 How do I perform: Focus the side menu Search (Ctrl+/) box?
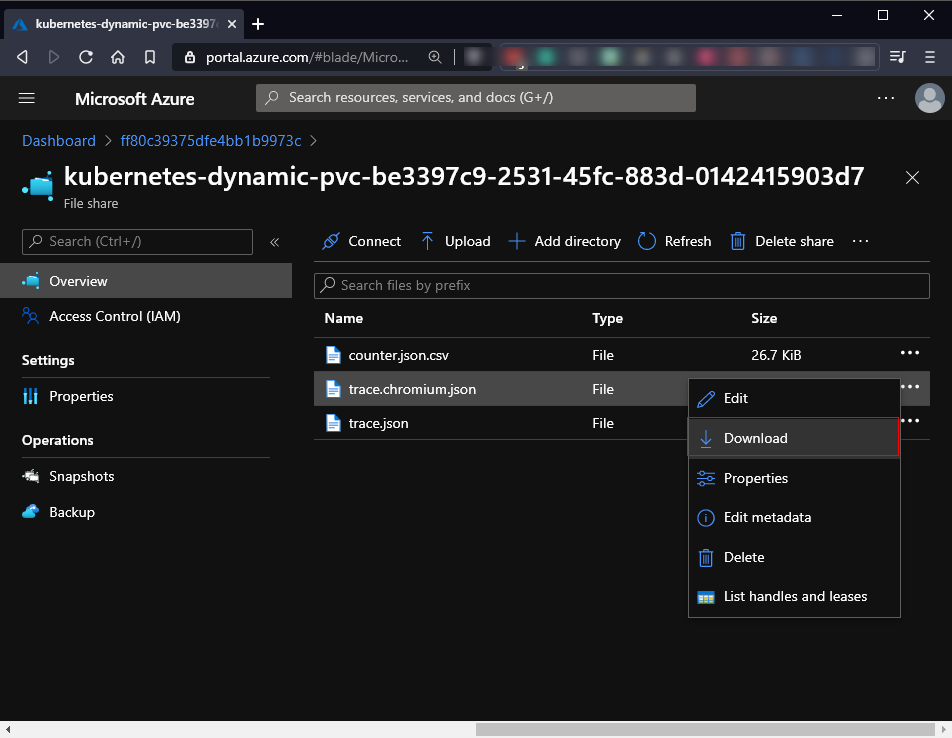(x=137, y=242)
